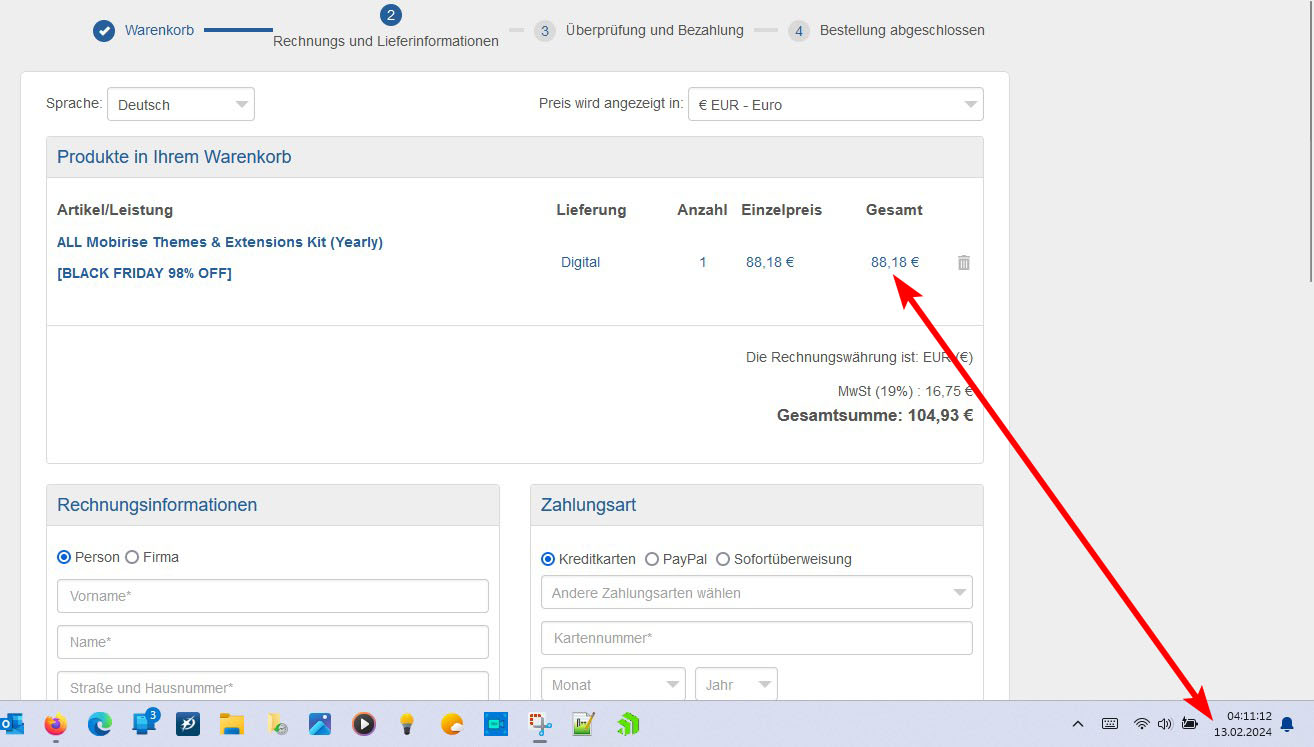Open File Explorer from the taskbar
This screenshot has height=747, width=1314.
coord(232,724)
